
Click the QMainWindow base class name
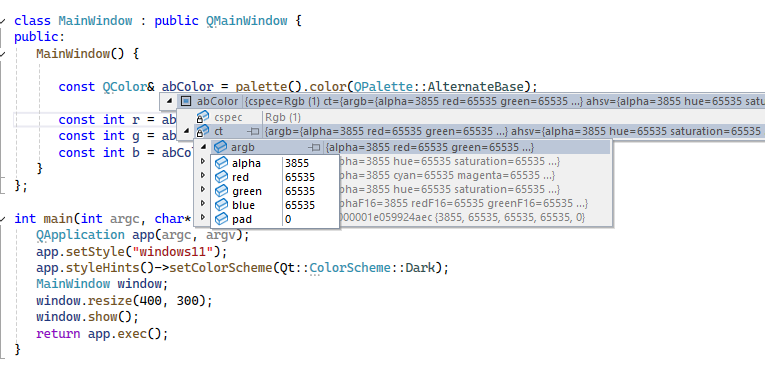click(246, 21)
